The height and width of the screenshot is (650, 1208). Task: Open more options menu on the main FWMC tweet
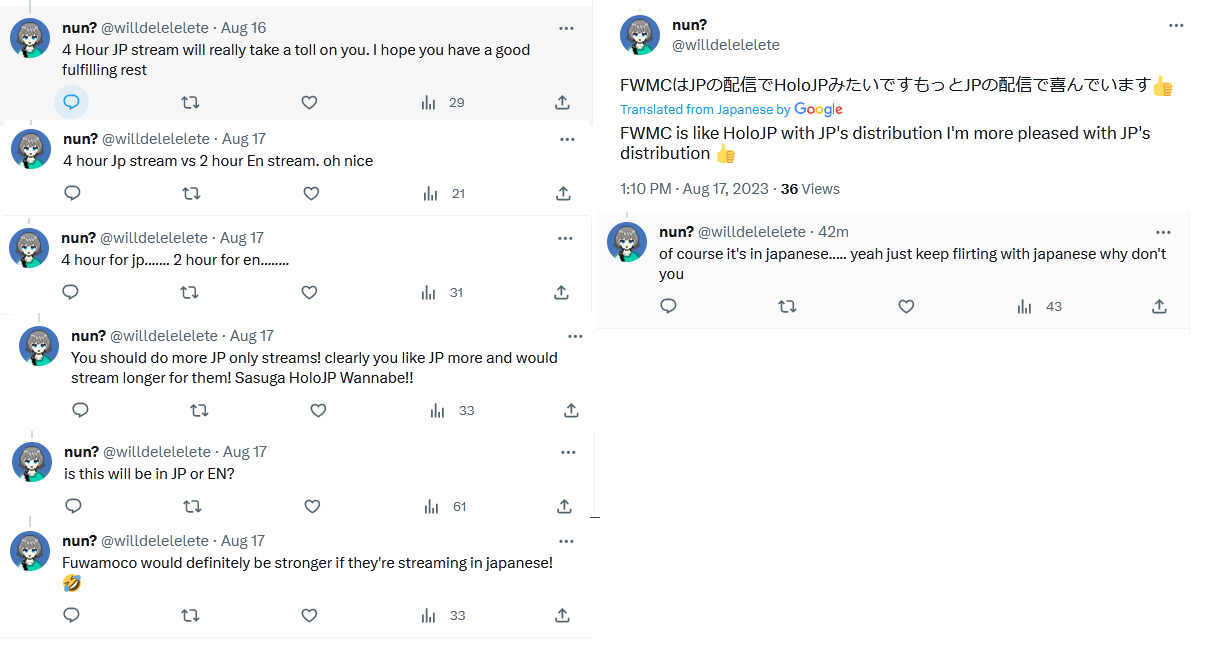tap(1176, 25)
